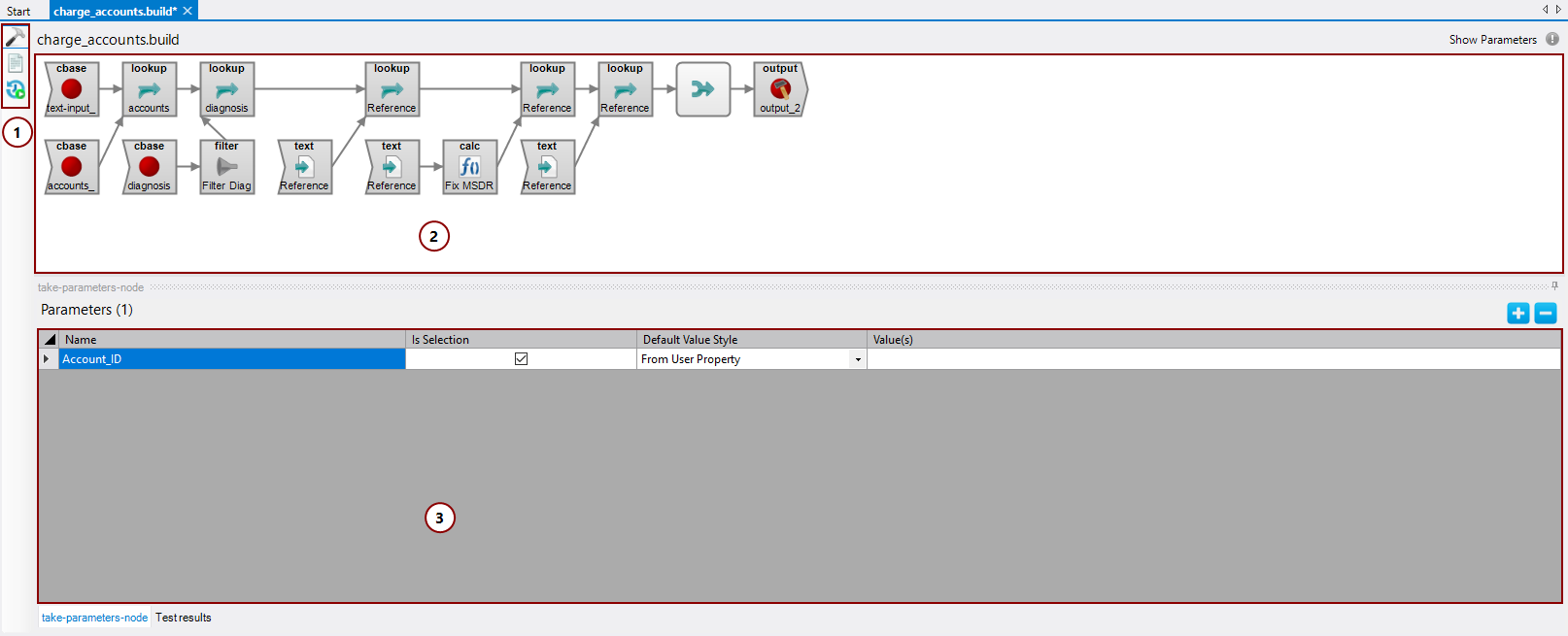This screenshot has height=636, width=1568.
Task: Expand the Account_ID row indicator arrow
Action: (47, 359)
